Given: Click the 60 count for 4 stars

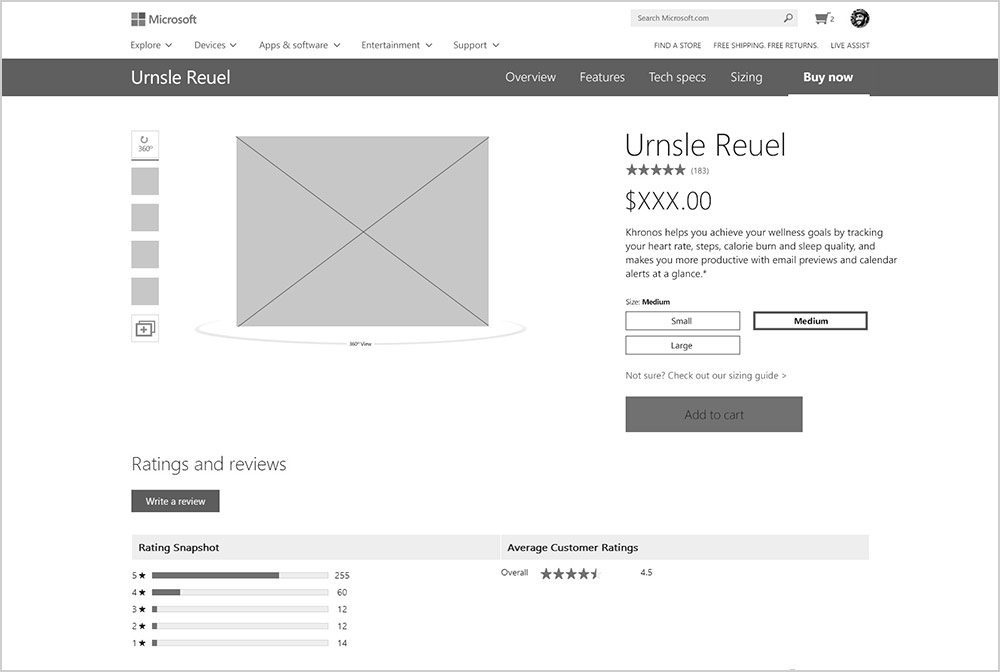Looking at the screenshot, I should 342,592.
